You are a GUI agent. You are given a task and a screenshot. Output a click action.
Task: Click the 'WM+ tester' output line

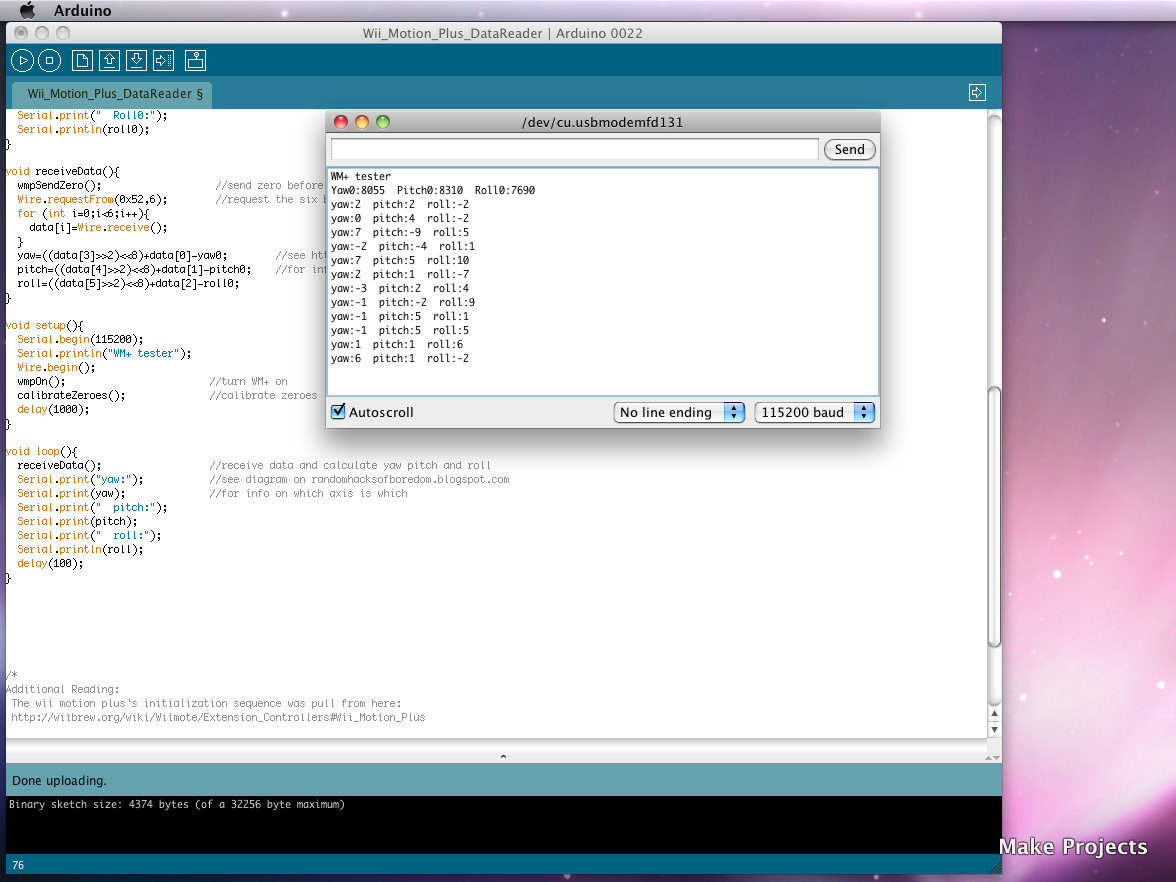click(x=361, y=176)
